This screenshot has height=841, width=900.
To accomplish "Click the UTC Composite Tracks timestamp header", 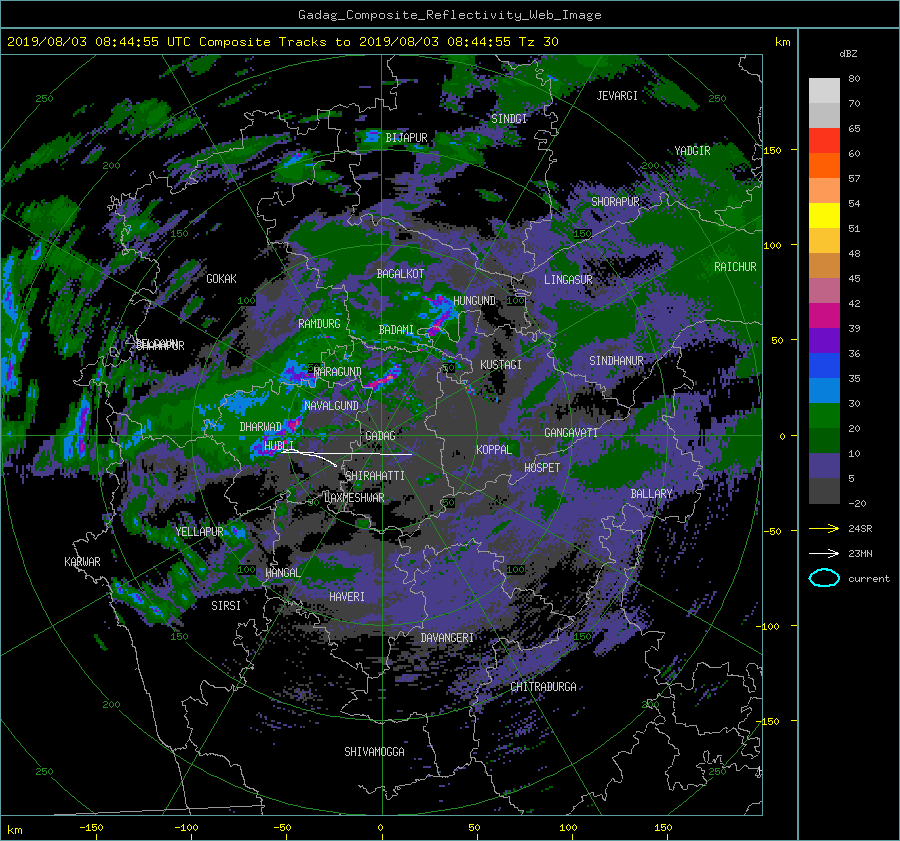I will point(282,42).
